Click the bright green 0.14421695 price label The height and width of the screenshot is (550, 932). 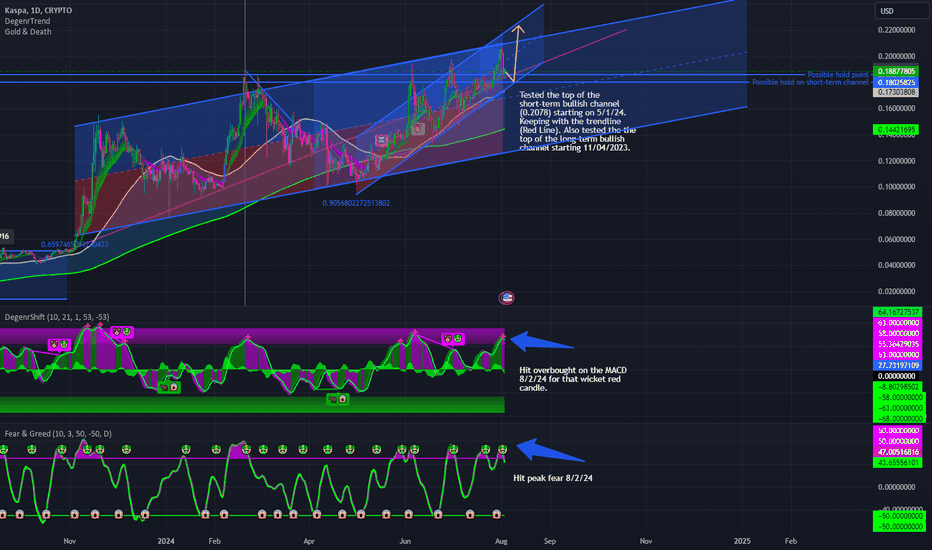tap(896, 129)
